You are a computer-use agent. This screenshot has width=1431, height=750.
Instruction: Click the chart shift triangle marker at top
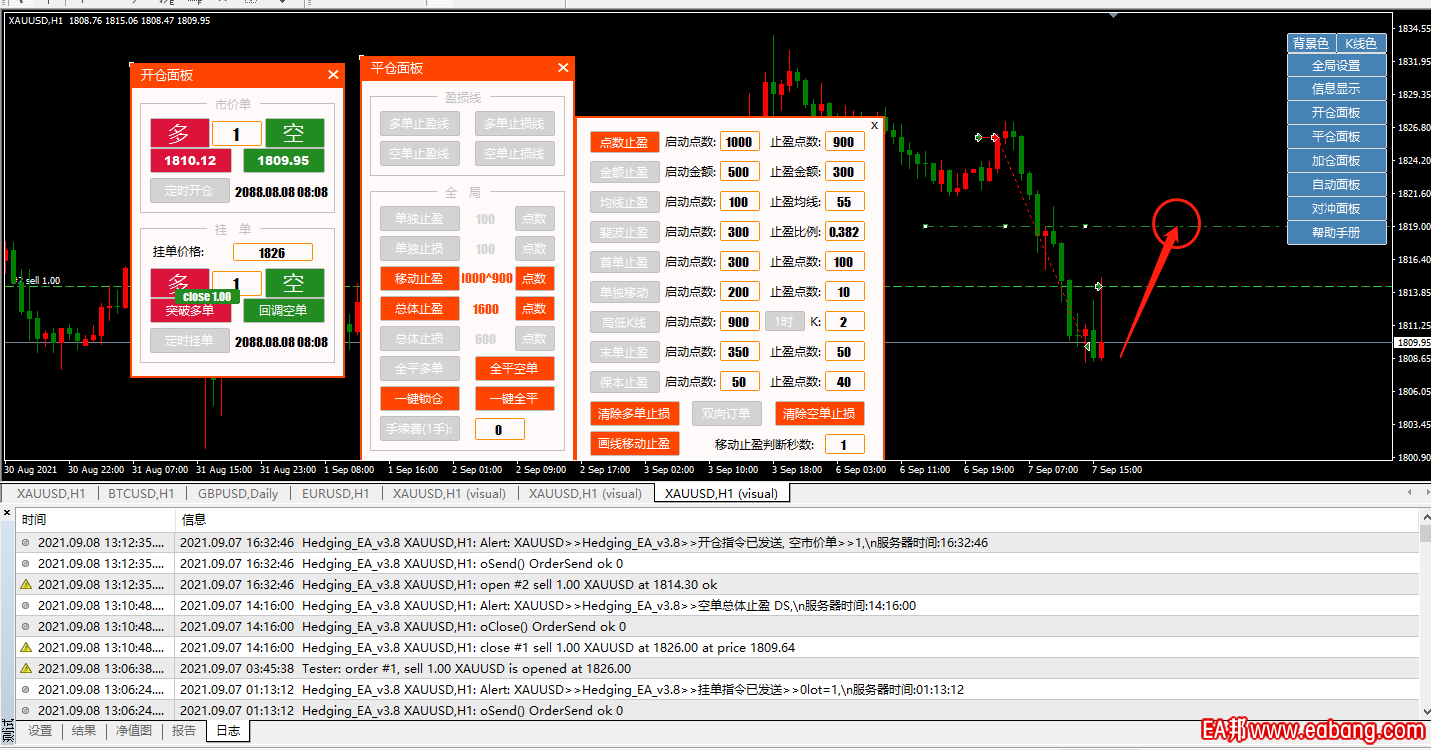point(1112,15)
